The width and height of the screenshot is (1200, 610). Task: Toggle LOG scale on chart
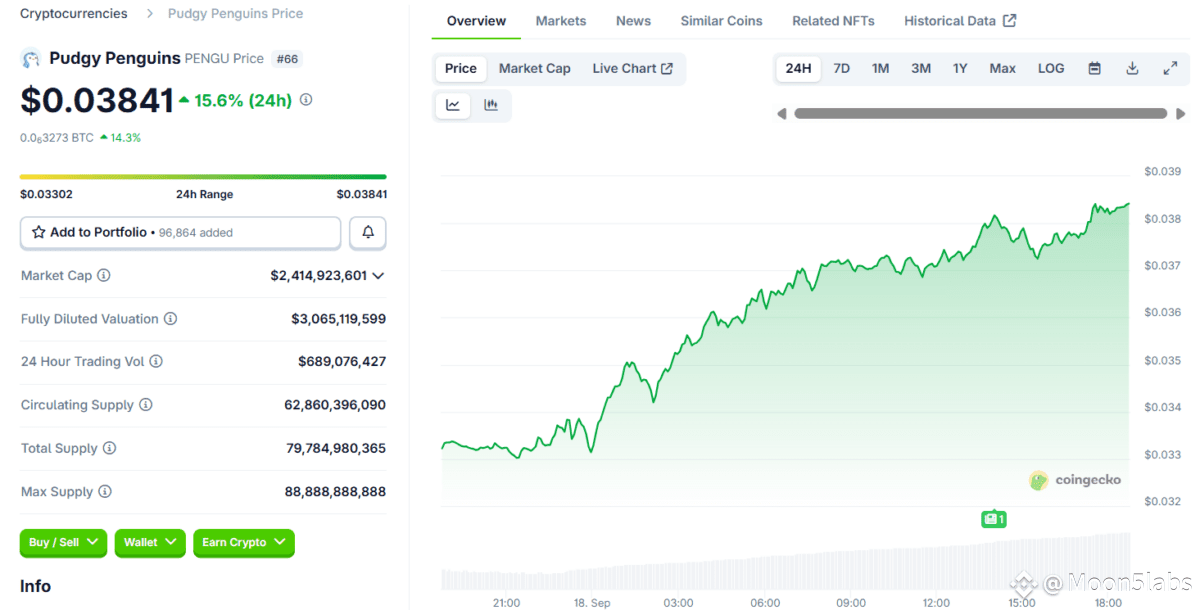(x=1051, y=69)
